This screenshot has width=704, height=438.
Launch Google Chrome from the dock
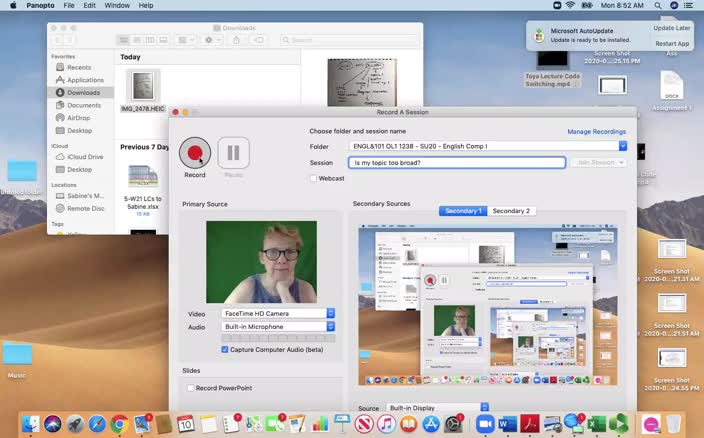tap(119, 424)
